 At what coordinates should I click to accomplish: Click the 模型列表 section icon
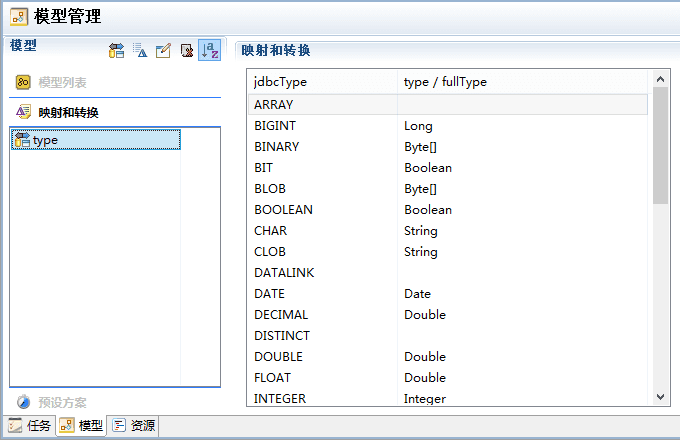pos(23,82)
